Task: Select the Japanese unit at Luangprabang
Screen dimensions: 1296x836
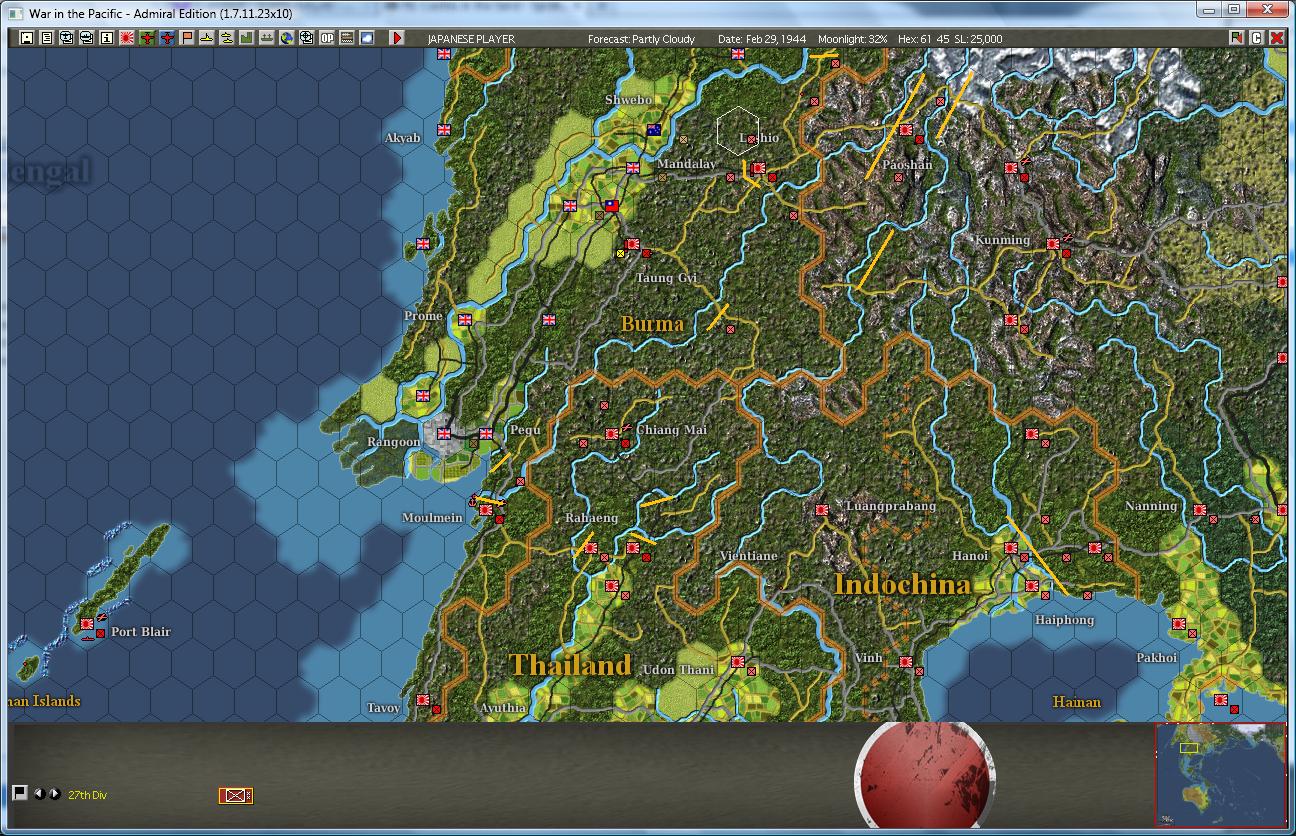Action: click(x=821, y=510)
